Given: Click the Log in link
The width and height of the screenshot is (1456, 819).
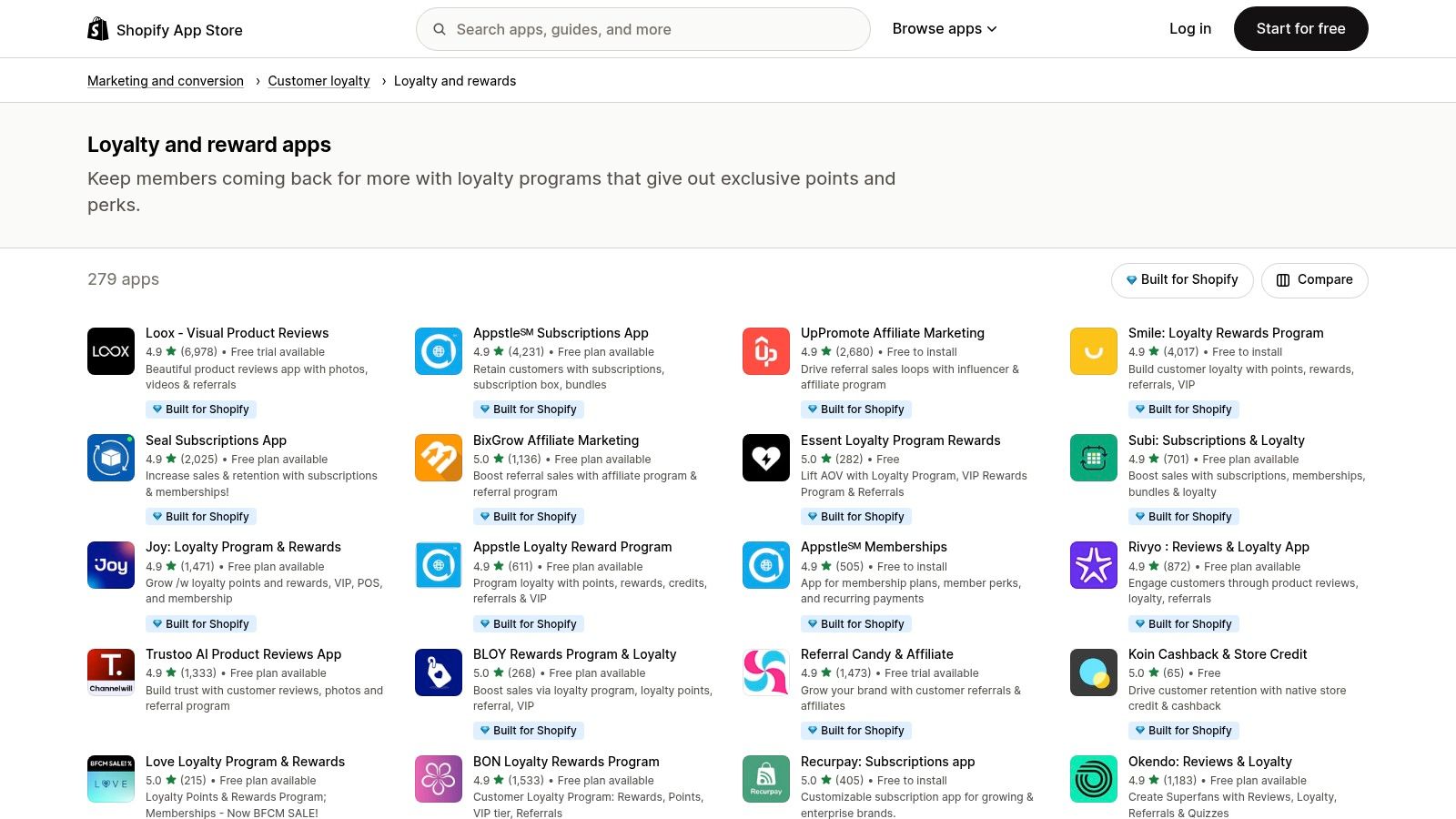Looking at the screenshot, I should click(1190, 29).
